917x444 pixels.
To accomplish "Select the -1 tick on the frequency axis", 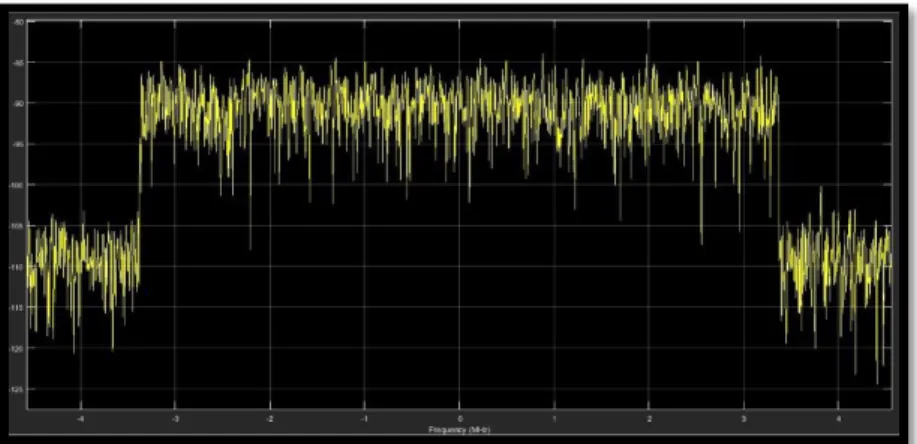I will pos(364,419).
